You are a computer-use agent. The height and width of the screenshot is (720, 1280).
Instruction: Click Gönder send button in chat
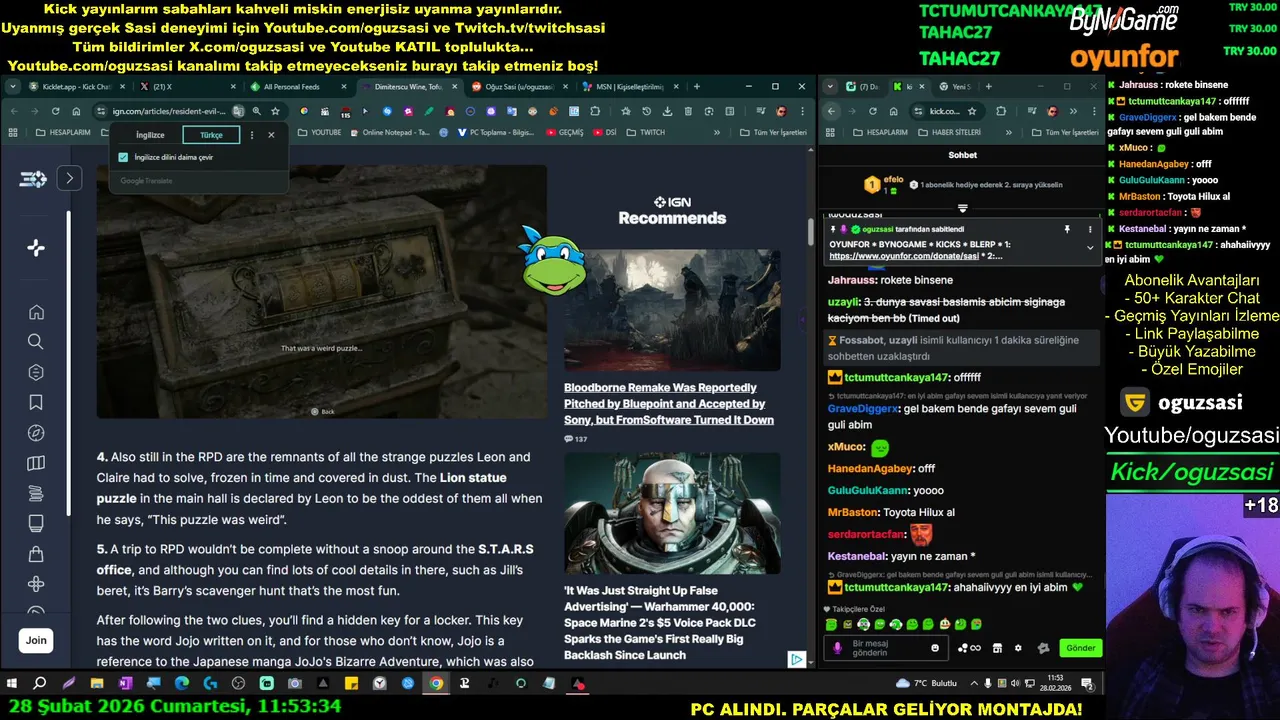pyautogui.click(x=1081, y=648)
